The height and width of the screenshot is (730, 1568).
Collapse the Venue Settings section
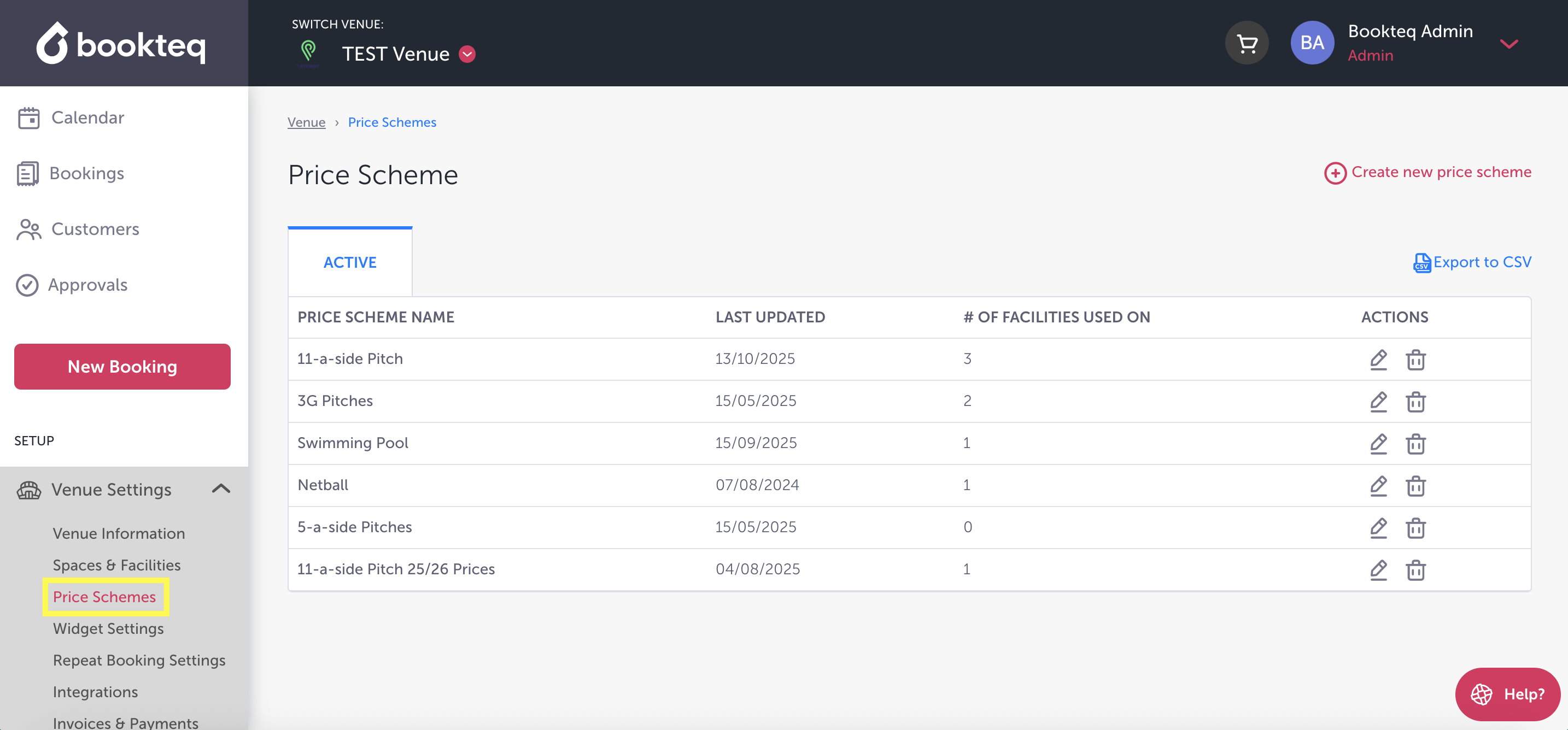pyautogui.click(x=221, y=489)
